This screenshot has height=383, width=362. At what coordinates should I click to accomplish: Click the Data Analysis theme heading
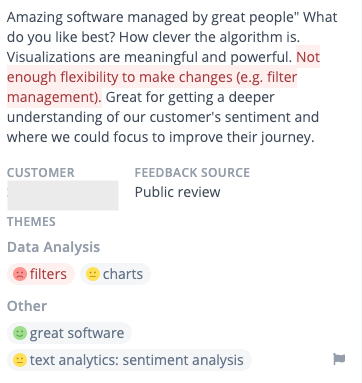(53, 247)
